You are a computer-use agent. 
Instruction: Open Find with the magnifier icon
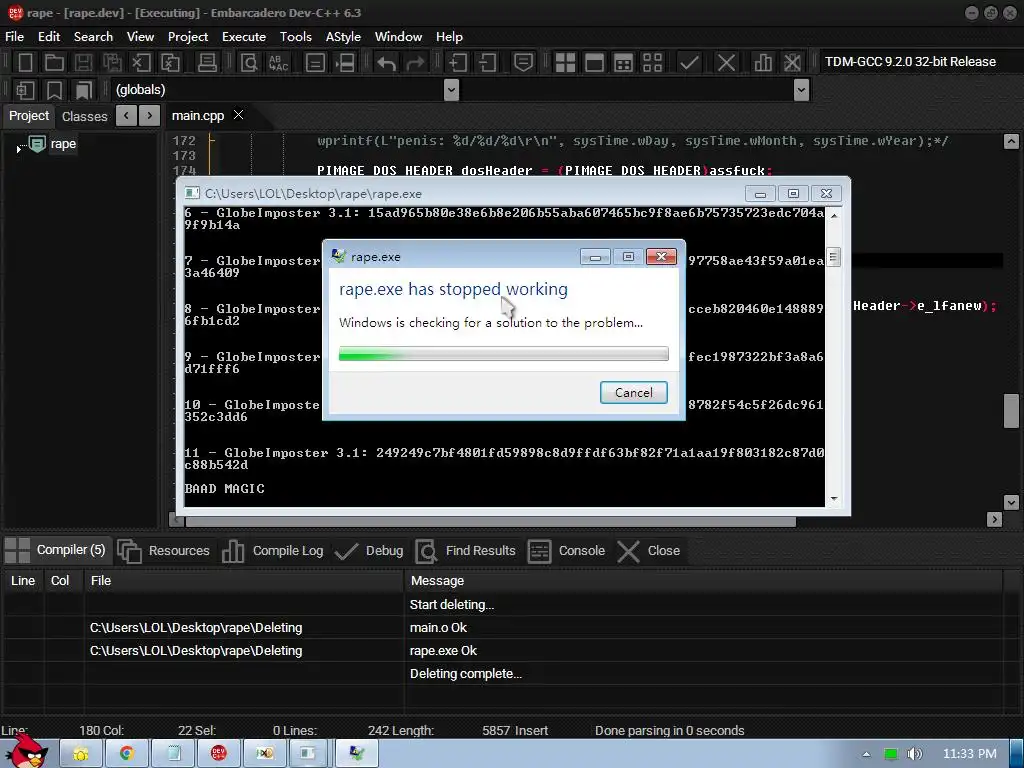pyautogui.click(x=249, y=63)
